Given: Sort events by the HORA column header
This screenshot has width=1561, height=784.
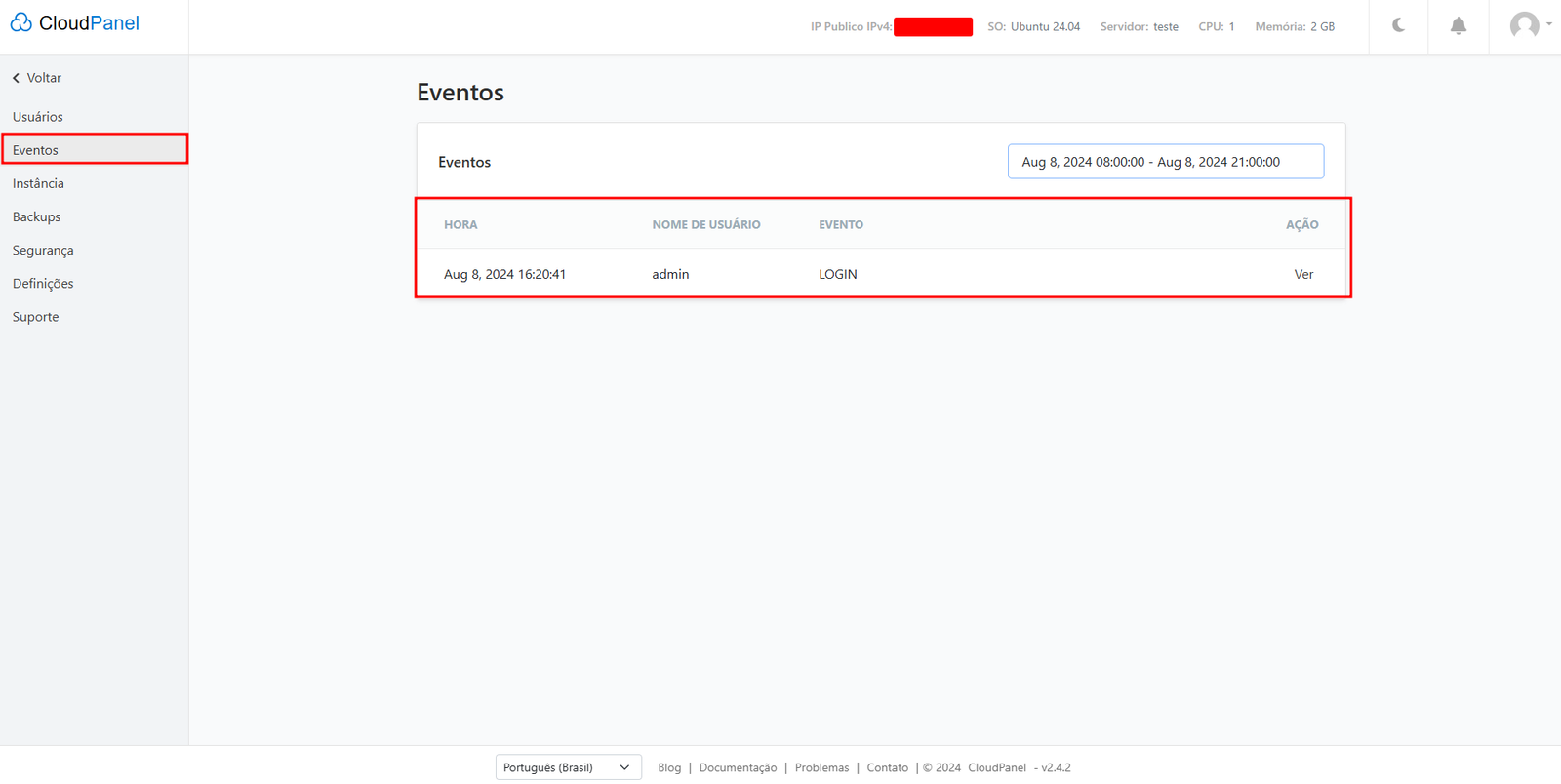Looking at the screenshot, I should 460,225.
